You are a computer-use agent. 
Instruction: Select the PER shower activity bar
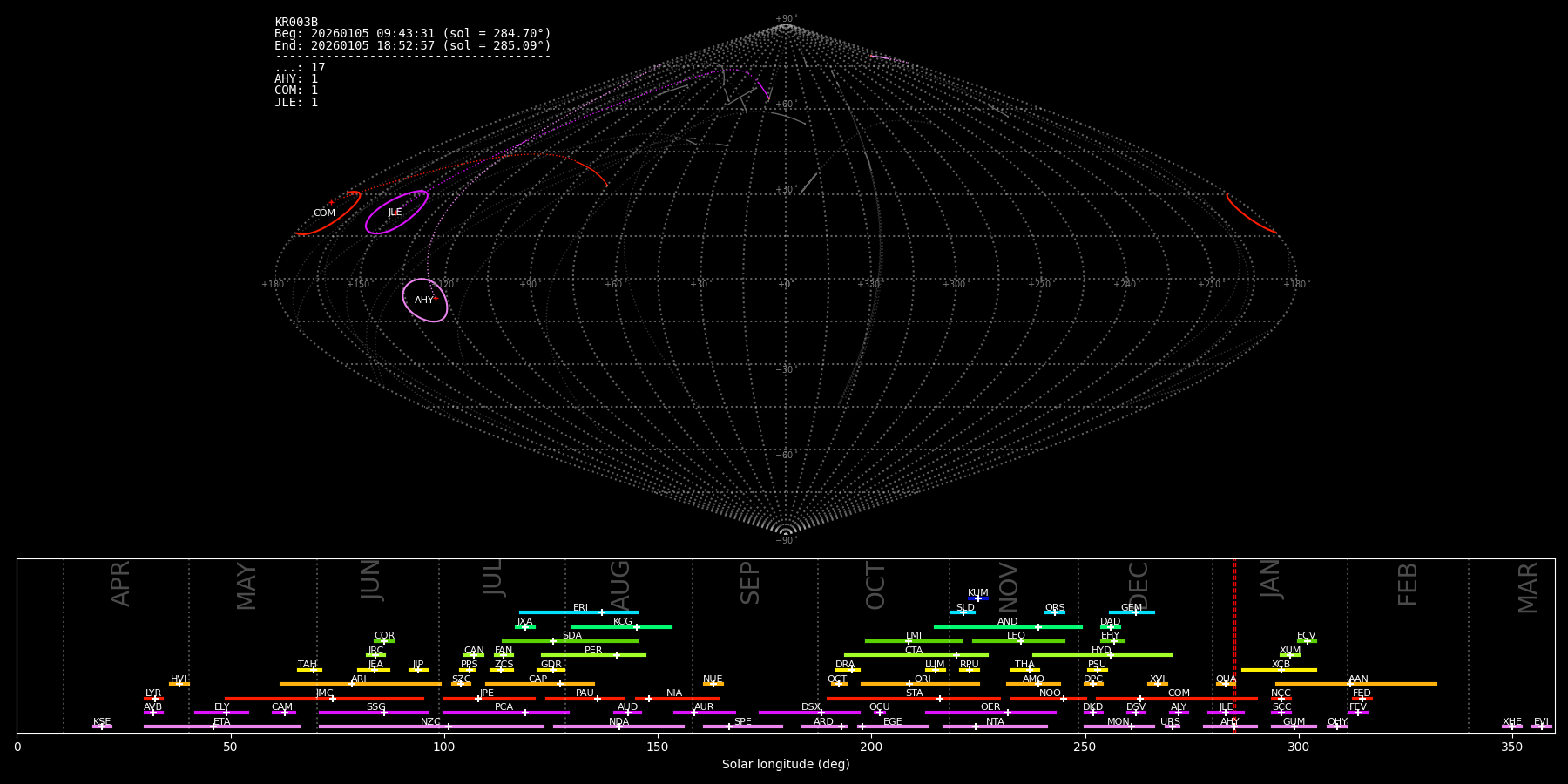pos(593,655)
